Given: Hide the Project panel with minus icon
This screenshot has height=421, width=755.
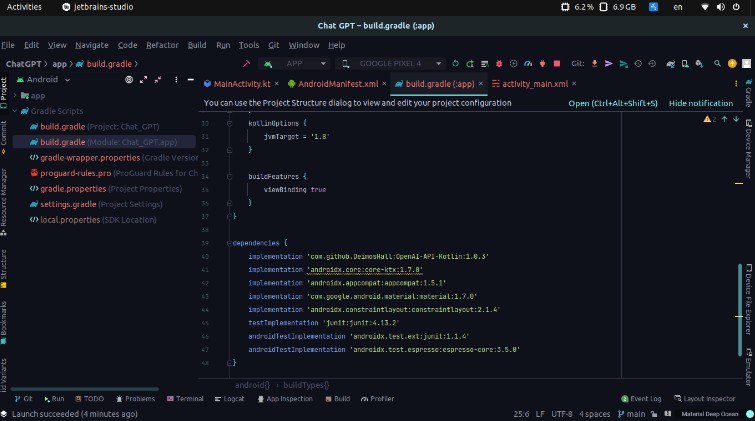Looking at the screenshot, I should point(191,79).
